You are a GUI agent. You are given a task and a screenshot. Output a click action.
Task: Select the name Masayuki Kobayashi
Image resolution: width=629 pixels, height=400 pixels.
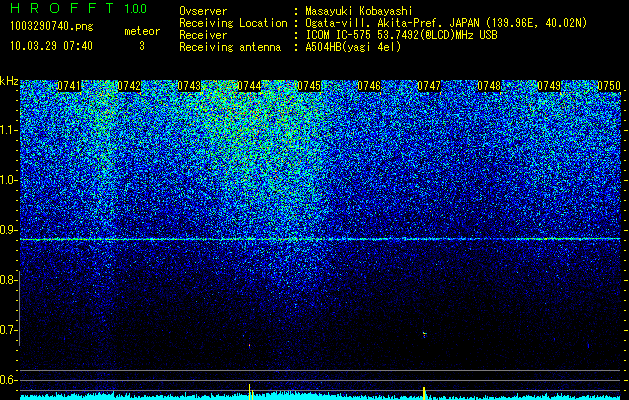click(359, 11)
